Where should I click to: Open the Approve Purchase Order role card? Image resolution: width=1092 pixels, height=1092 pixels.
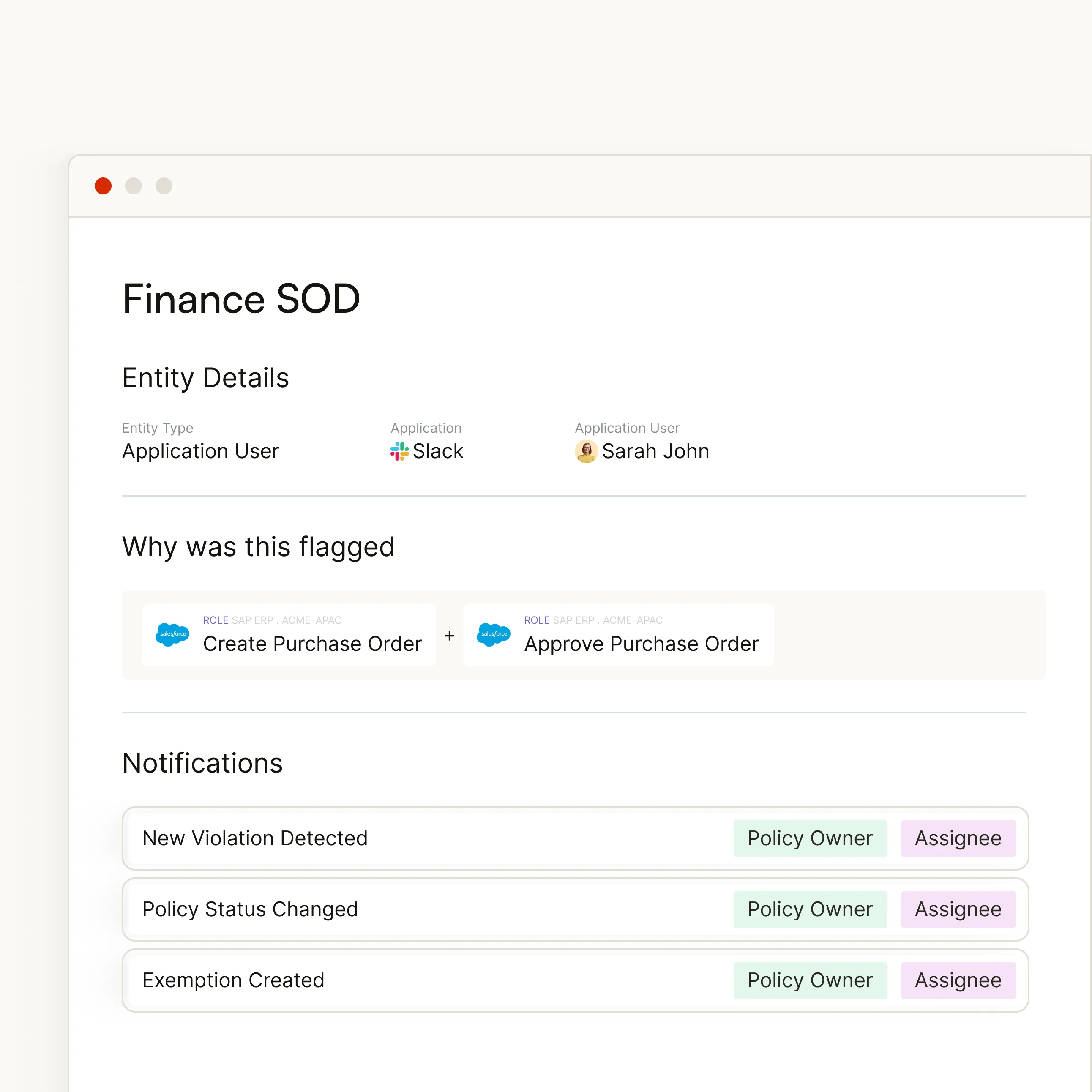pyautogui.click(x=618, y=635)
